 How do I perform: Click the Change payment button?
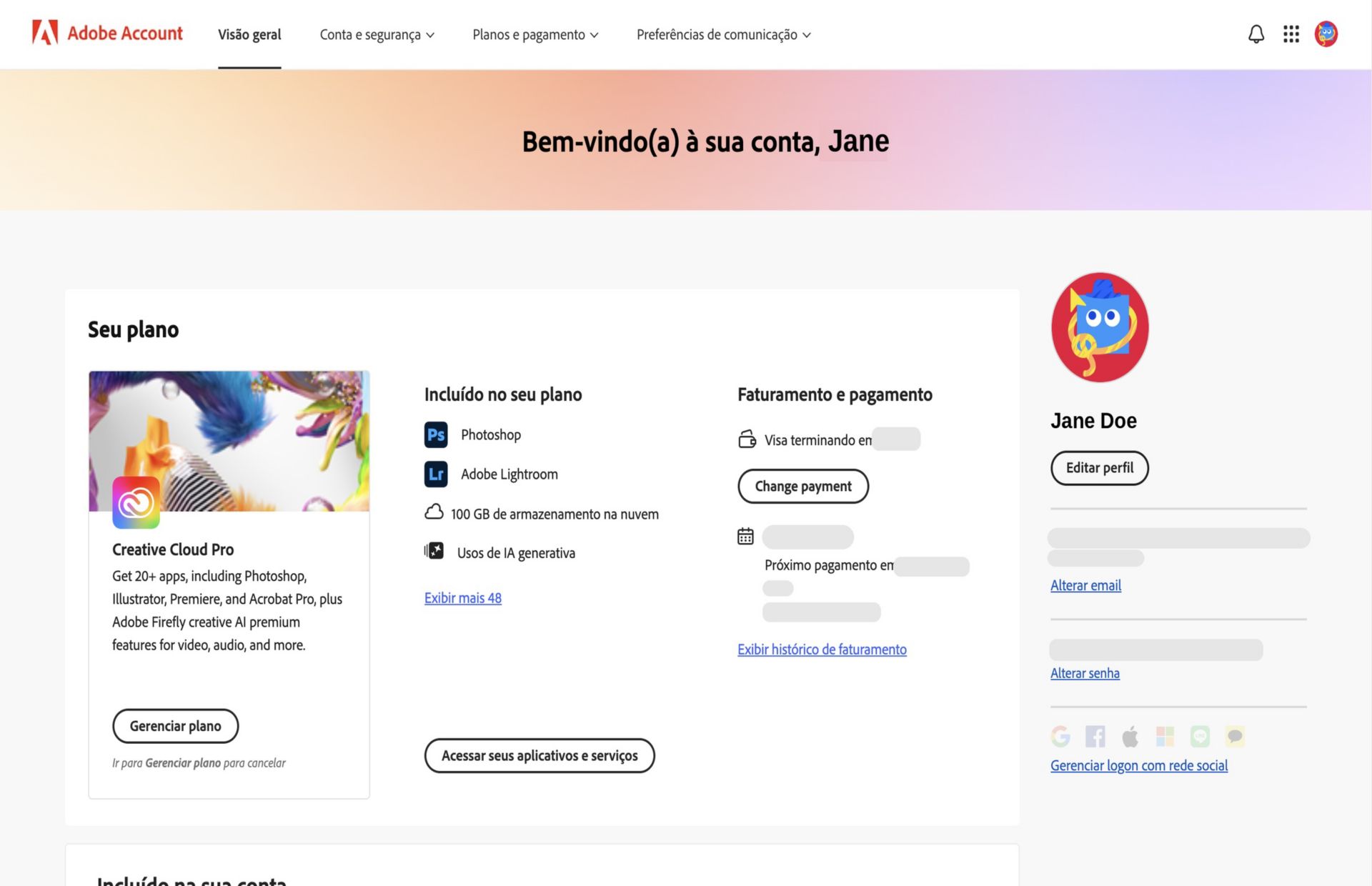tap(803, 487)
